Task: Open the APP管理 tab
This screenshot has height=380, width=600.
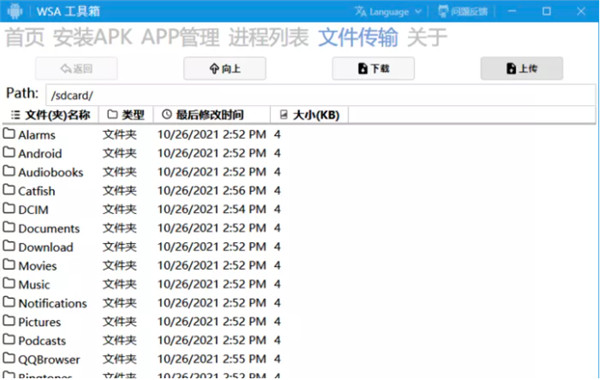Action: (181, 38)
